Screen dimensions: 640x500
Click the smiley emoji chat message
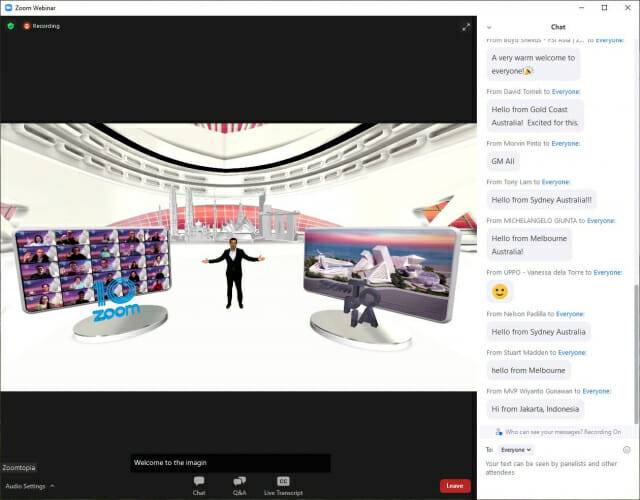(x=500, y=292)
